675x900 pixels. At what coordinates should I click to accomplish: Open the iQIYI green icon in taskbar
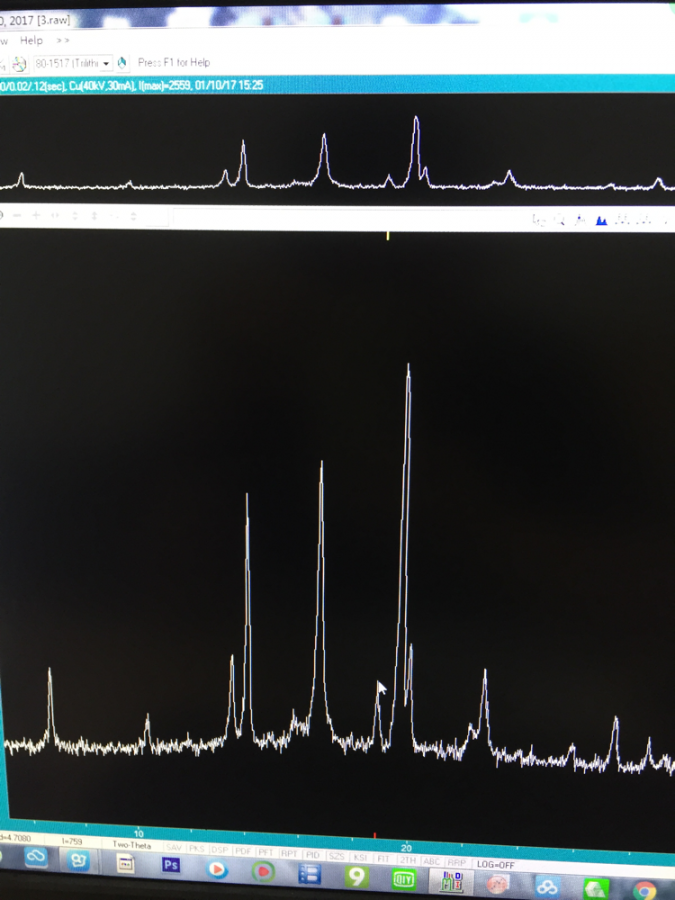point(403,879)
